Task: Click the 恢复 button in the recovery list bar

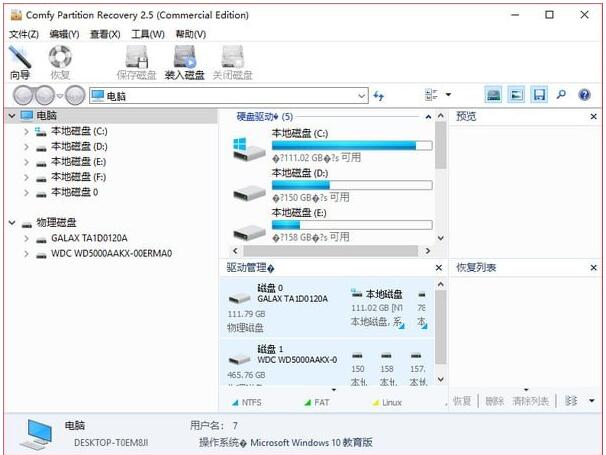Action: click(462, 401)
